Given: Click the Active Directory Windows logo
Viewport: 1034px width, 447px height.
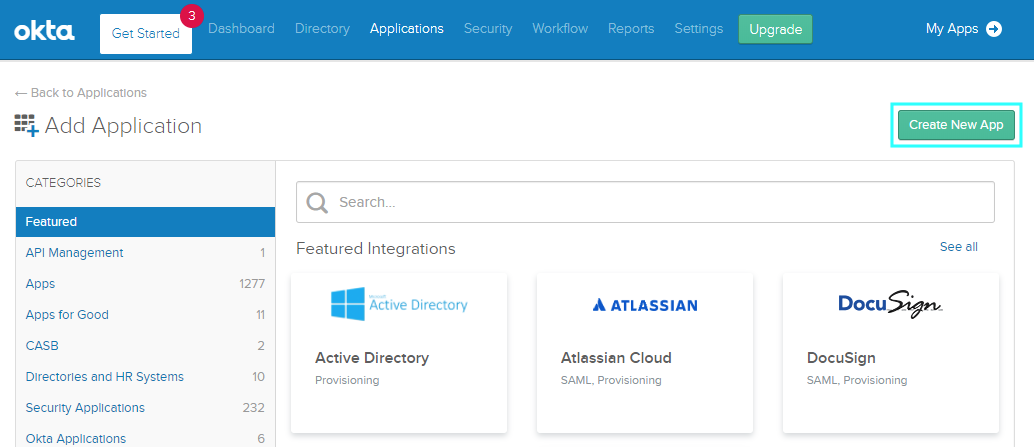Looking at the screenshot, I should click(348, 303).
